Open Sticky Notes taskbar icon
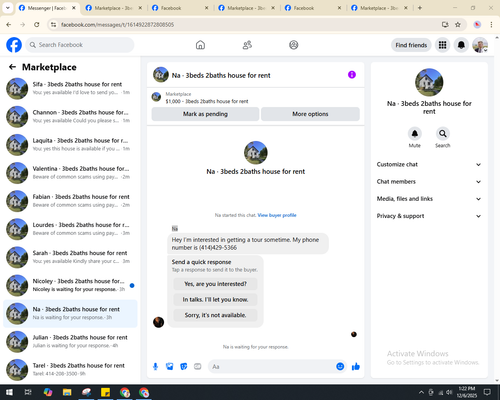Image resolution: width=500 pixels, height=400 pixels. 105,392
